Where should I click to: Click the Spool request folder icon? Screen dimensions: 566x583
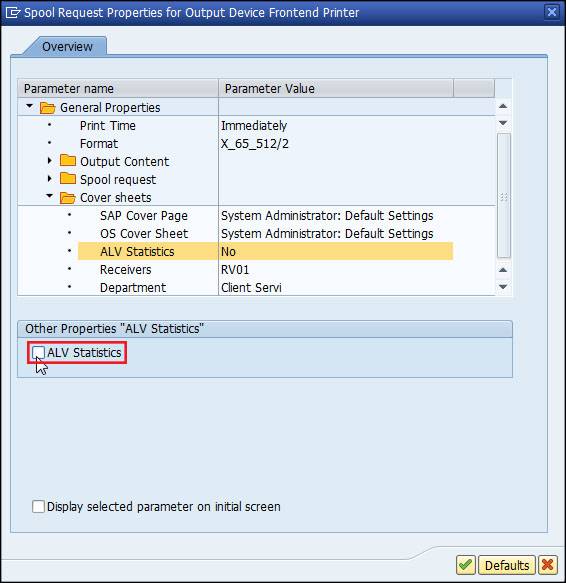pyautogui.click(x=68, y=178)
